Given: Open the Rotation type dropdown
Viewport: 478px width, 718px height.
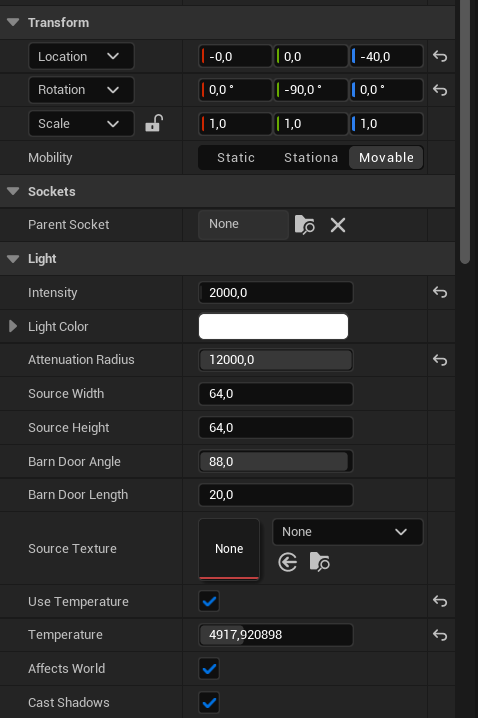Looking at the screenshot, I should (81, 90).
